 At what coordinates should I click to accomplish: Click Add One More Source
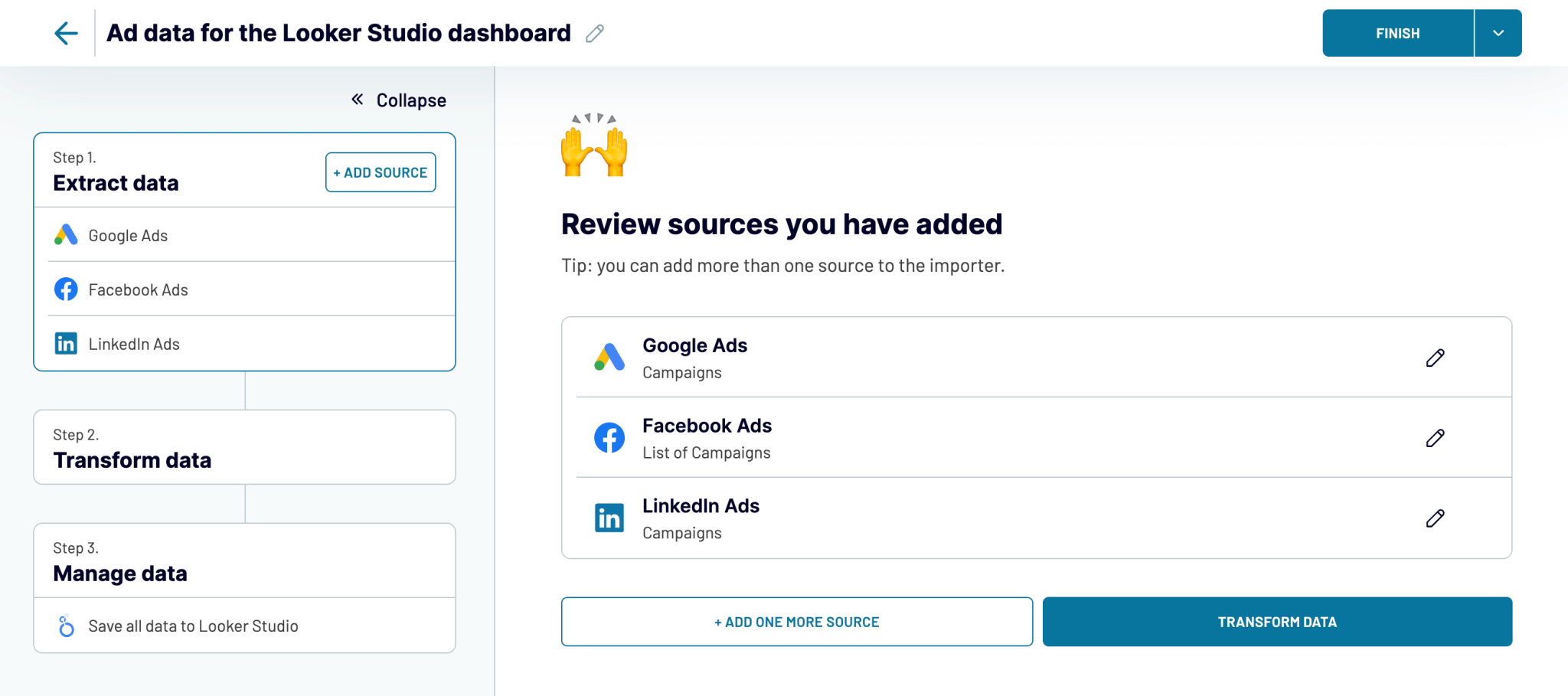coord(796,622)
